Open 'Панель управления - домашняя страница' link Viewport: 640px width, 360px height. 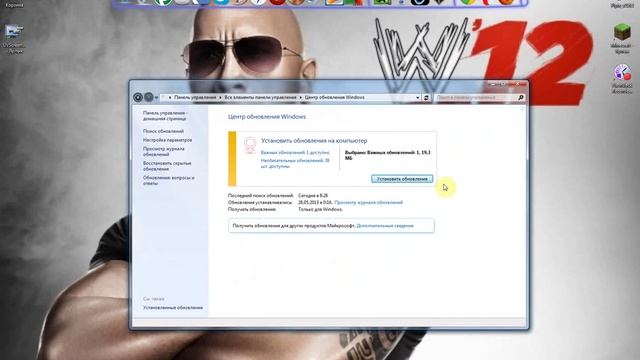tap(165, 116)
